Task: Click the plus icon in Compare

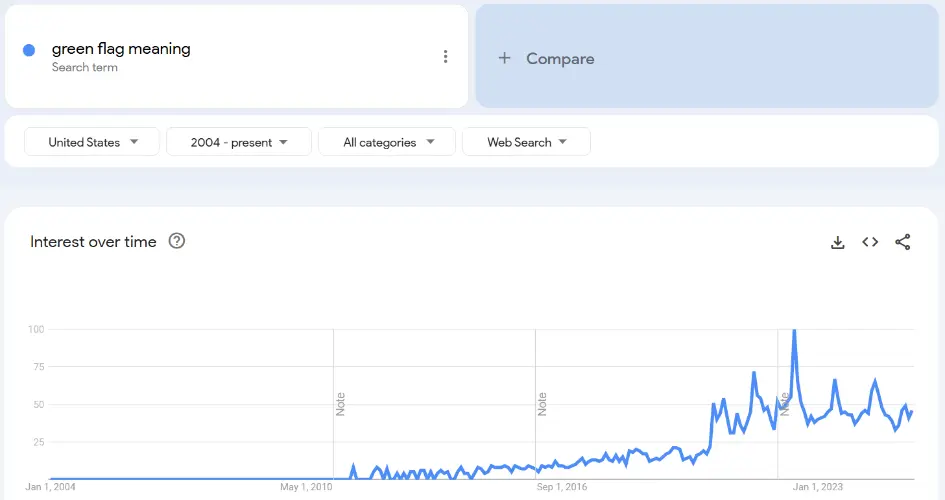Action: (x=505, y=59)
